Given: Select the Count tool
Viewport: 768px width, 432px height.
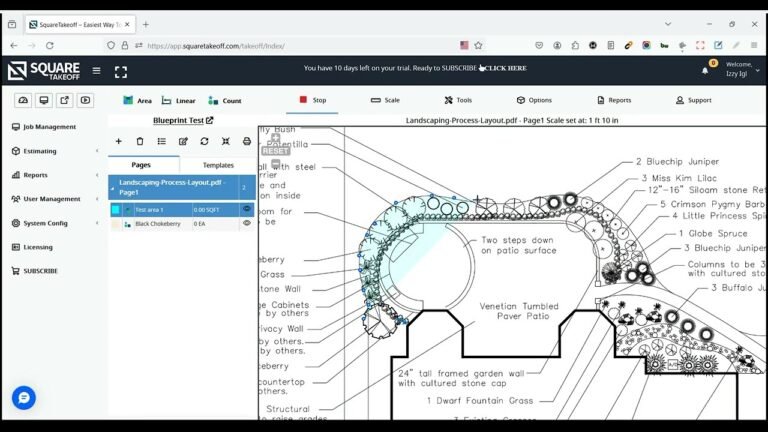Looking at the screenshot, I should pyautogui.click(x=225, y=100).
